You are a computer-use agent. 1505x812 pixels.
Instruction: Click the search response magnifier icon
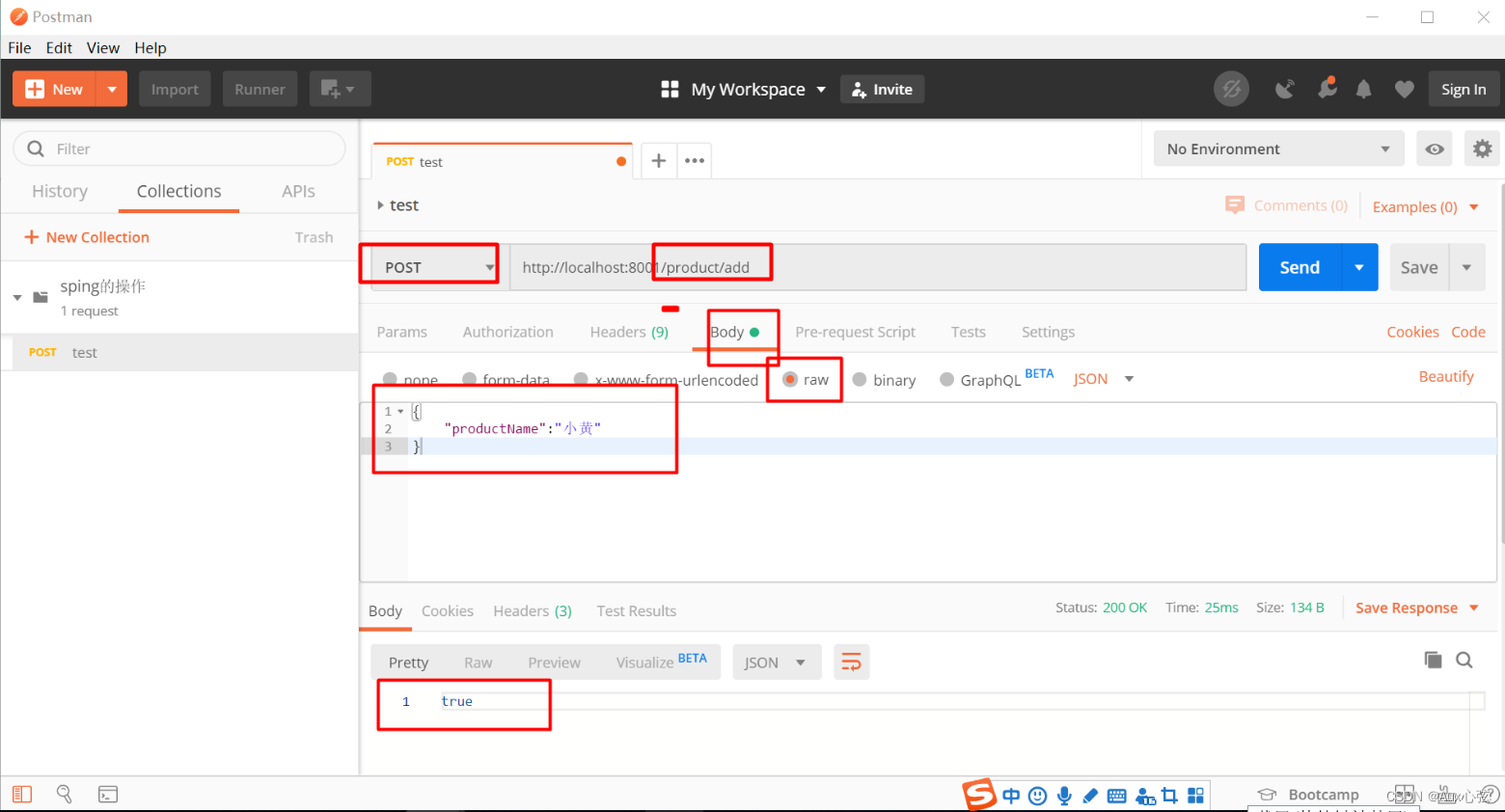[1464, 660]
